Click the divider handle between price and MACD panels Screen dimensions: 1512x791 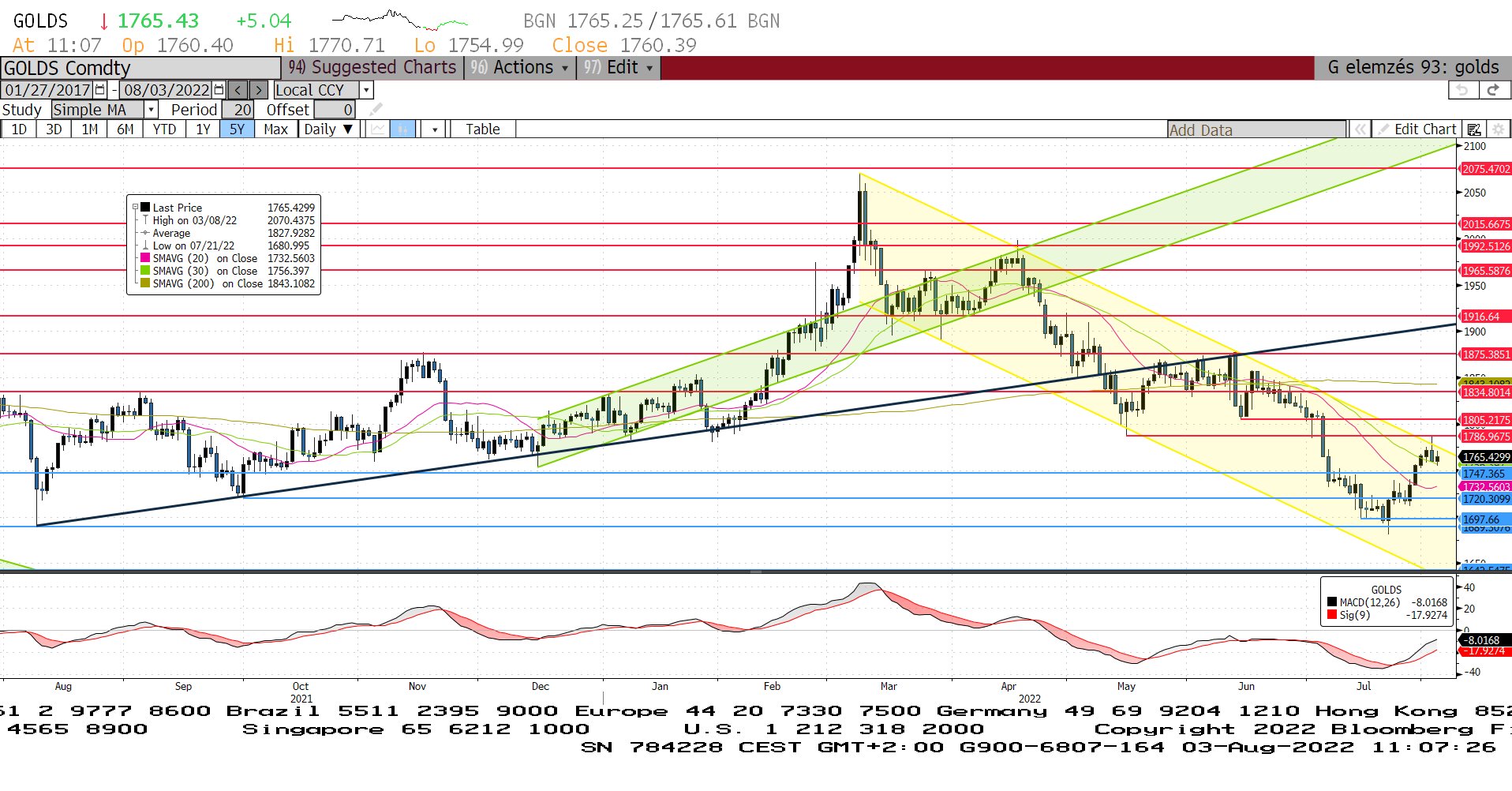point(755,572)
